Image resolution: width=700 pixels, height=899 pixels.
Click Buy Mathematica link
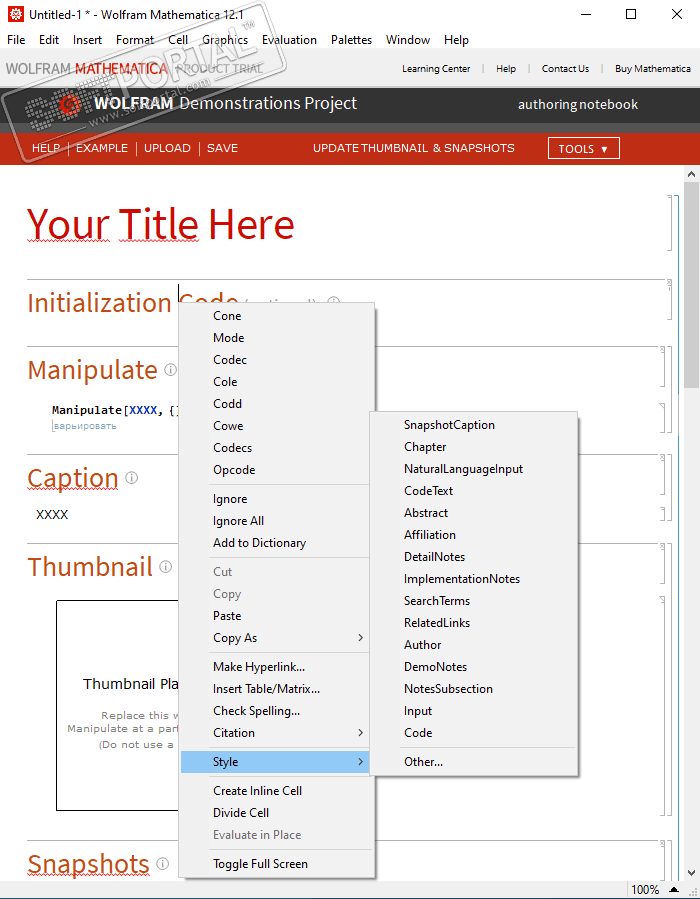pos(652,69)
